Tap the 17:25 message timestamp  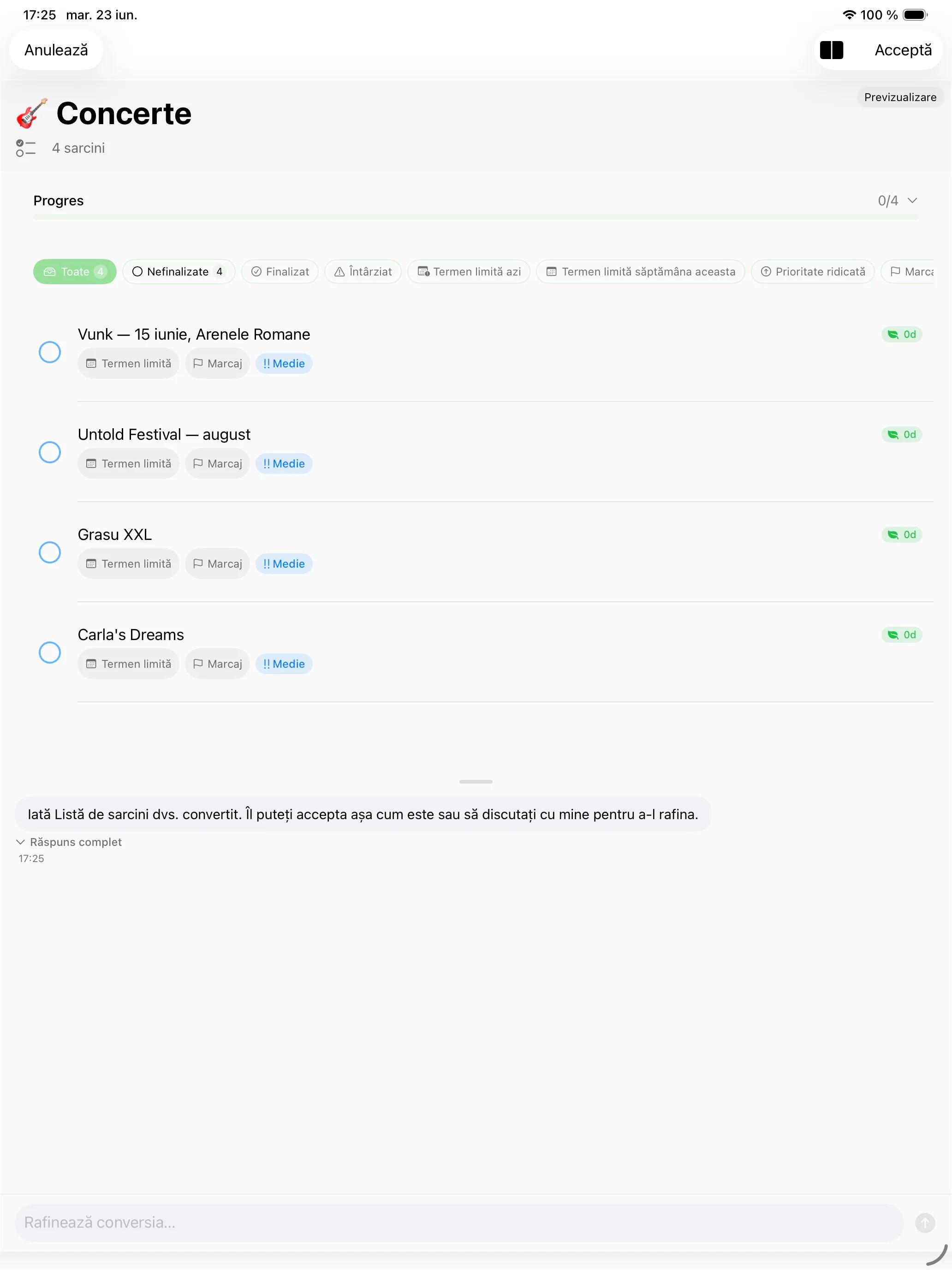(31, 858)
